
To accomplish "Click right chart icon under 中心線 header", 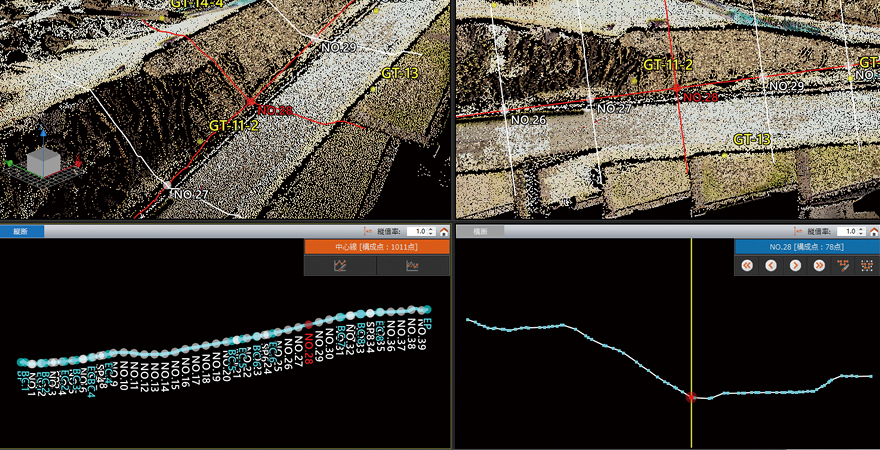I will click(x=412, y=266).
